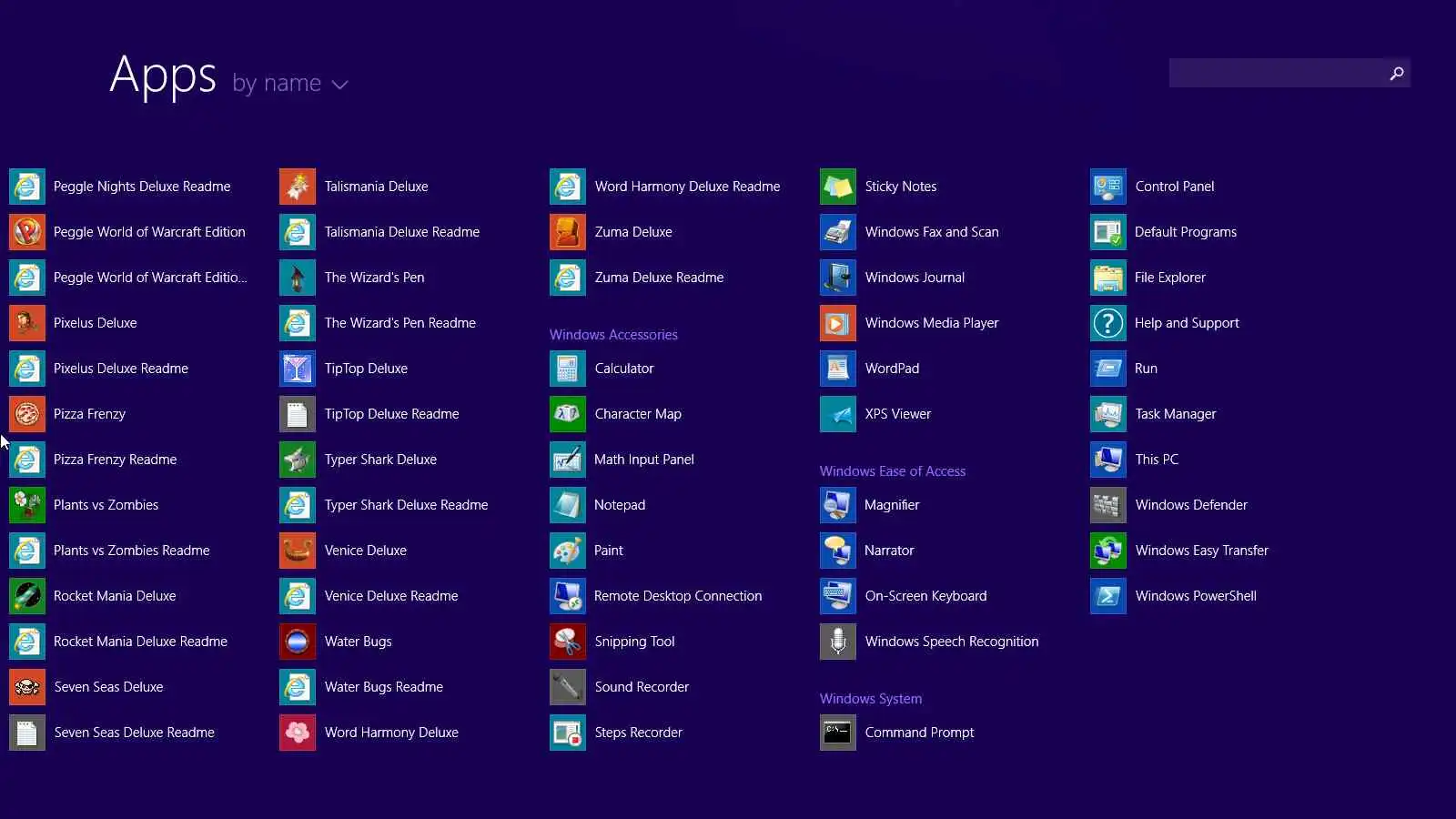This screenshot has height=819, width=1456.
Task: Open the Steps Recorder icon
Action: (x=568, y=733)
